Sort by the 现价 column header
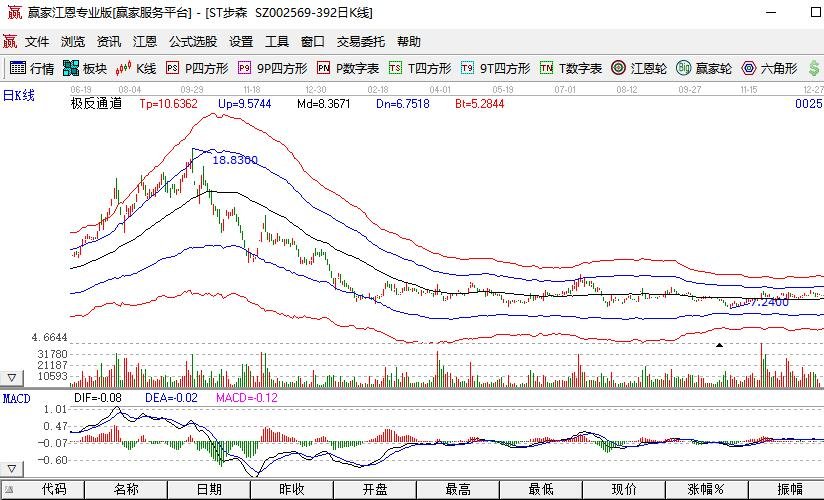 point(624,489)
